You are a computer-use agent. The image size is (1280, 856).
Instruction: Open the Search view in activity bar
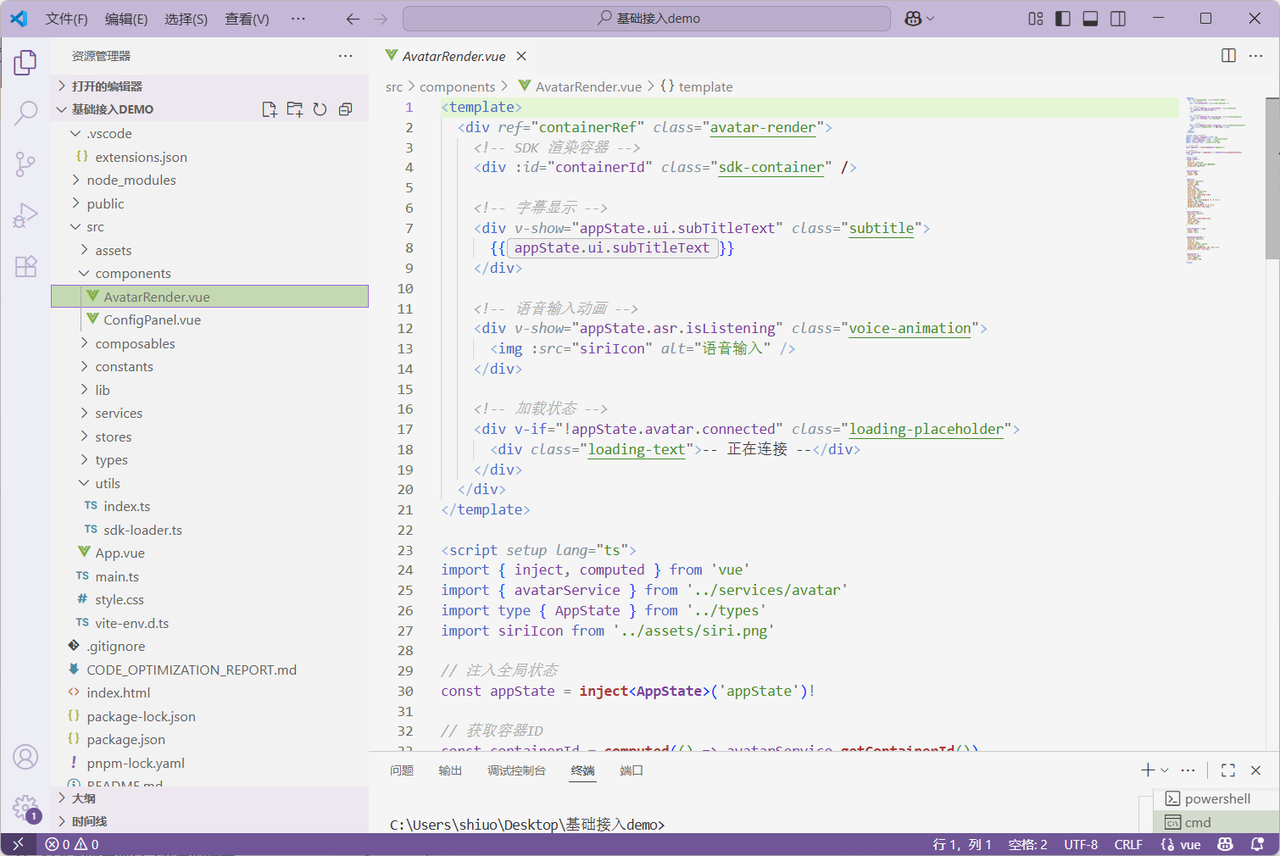coord(26,113)
